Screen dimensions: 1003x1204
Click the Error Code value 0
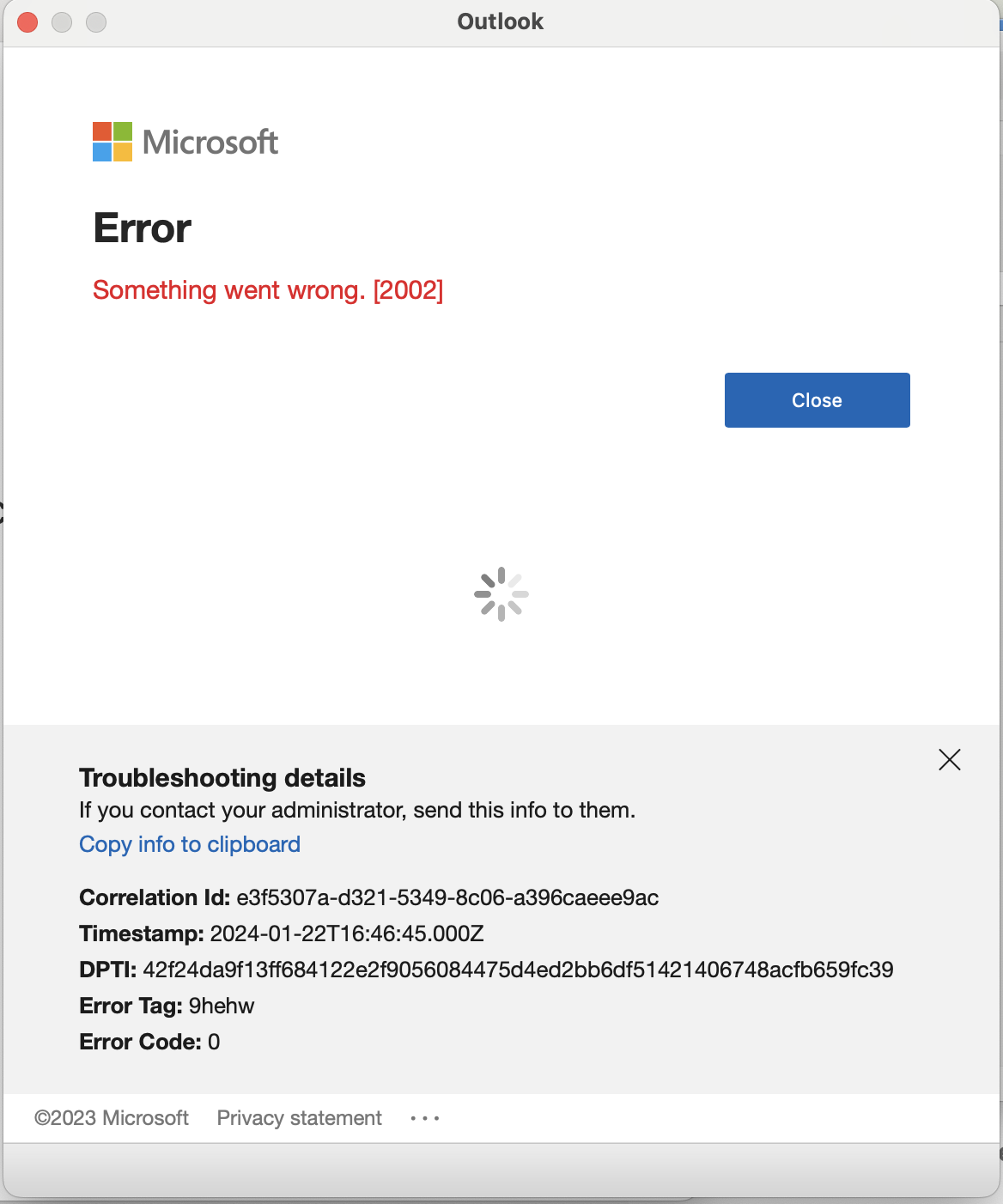click(214, 1042)
